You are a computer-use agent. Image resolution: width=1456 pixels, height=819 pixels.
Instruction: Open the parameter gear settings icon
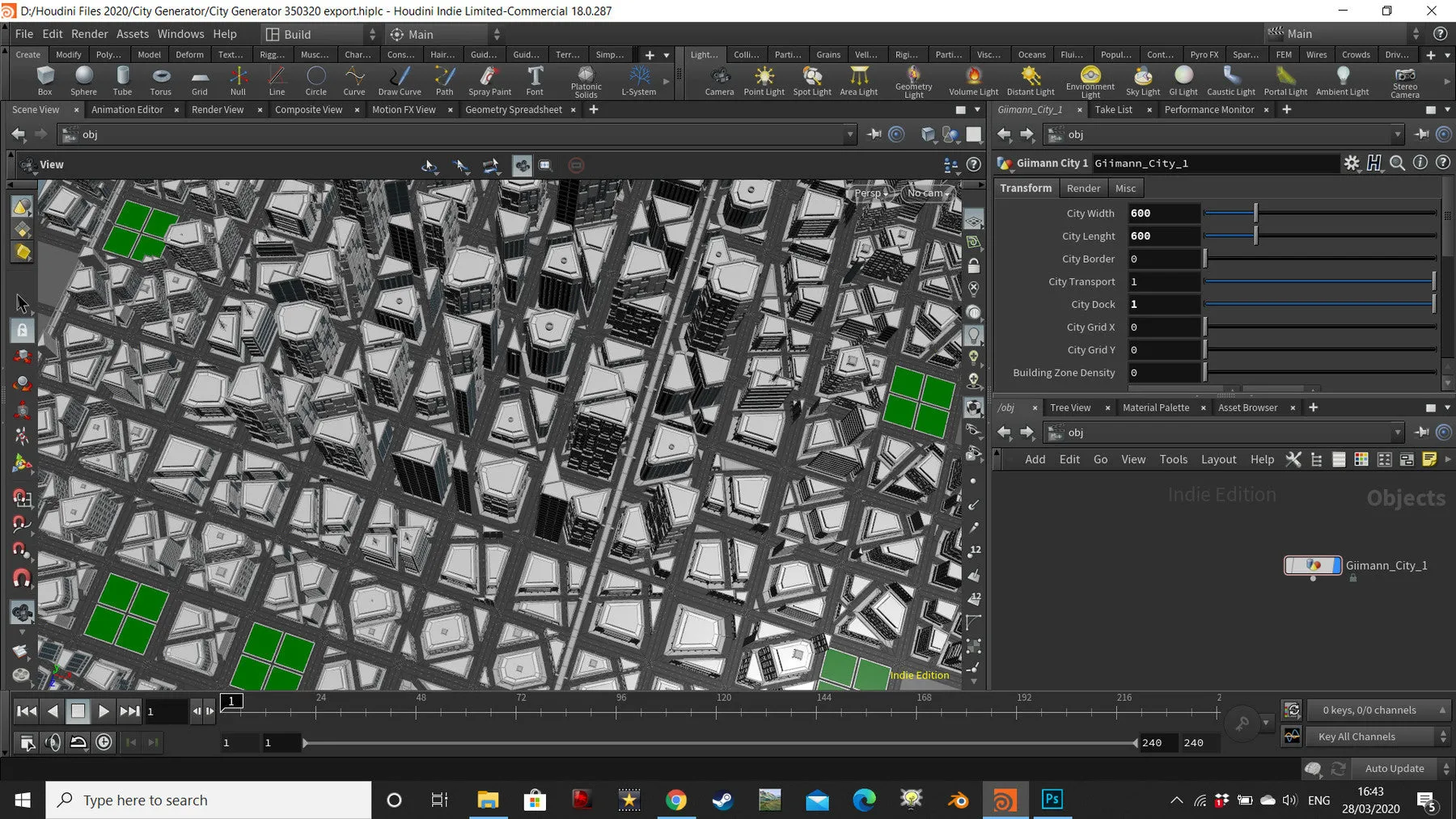[1352, 163]
